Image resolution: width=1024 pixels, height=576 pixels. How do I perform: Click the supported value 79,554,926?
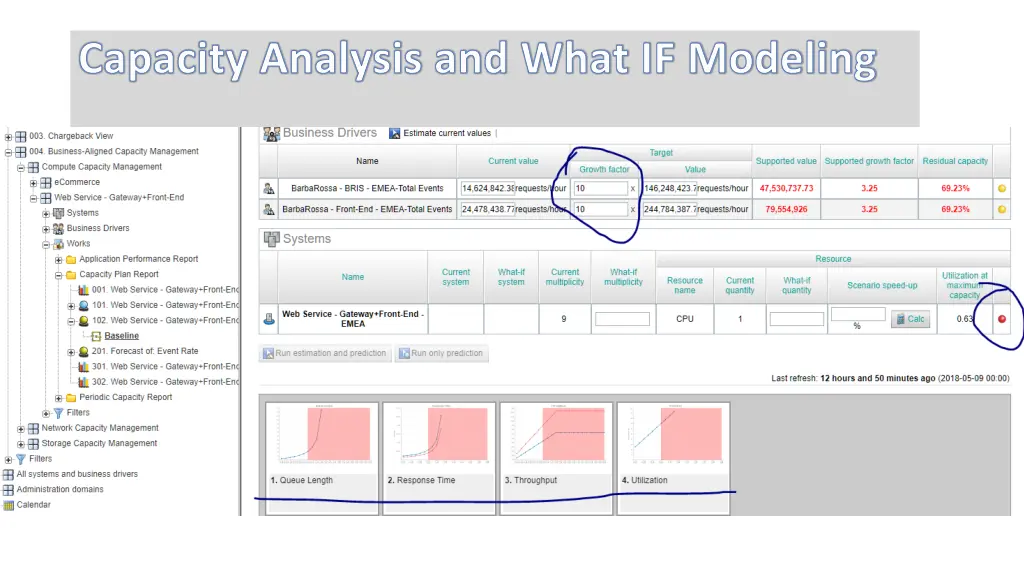(786, 210)
